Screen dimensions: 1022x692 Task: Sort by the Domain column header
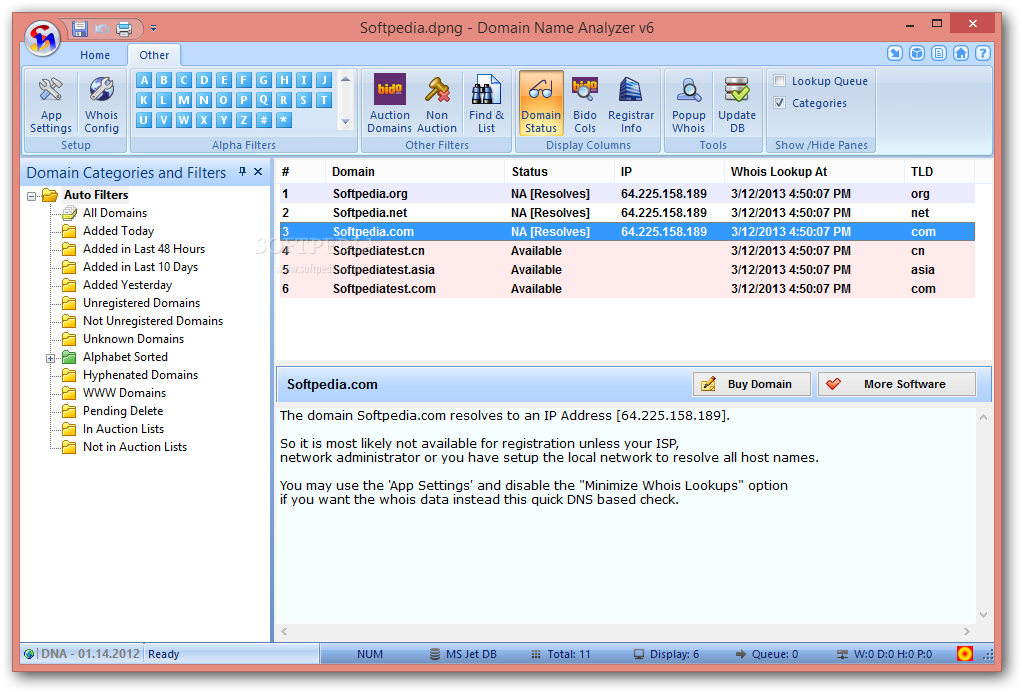coord(415,172)
